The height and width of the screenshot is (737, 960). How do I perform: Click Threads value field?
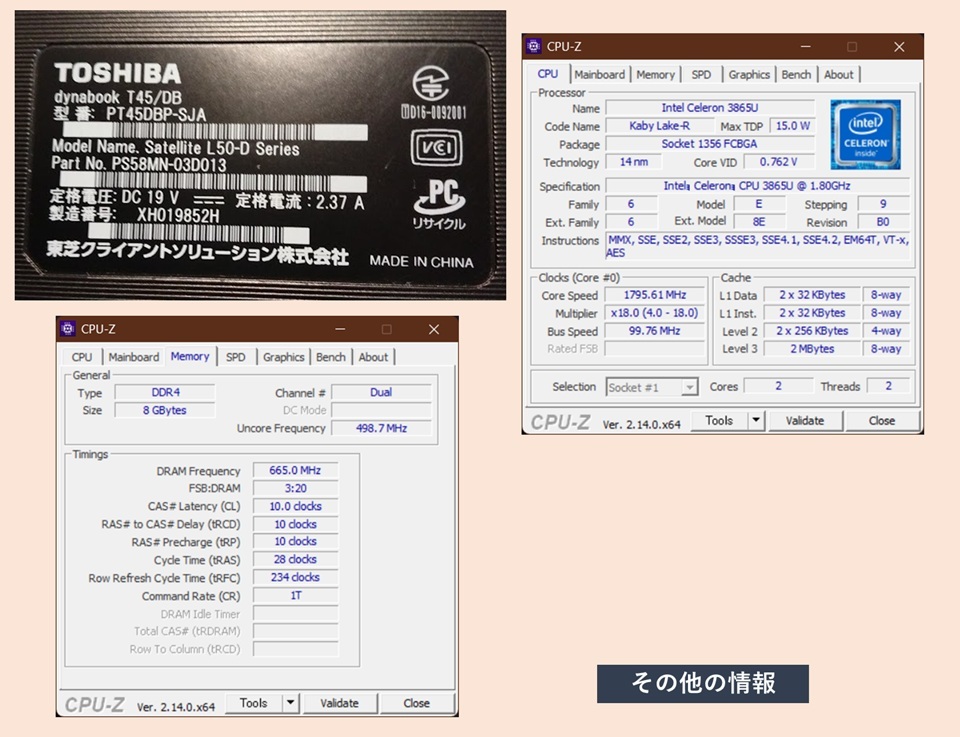tap(888, 386)
